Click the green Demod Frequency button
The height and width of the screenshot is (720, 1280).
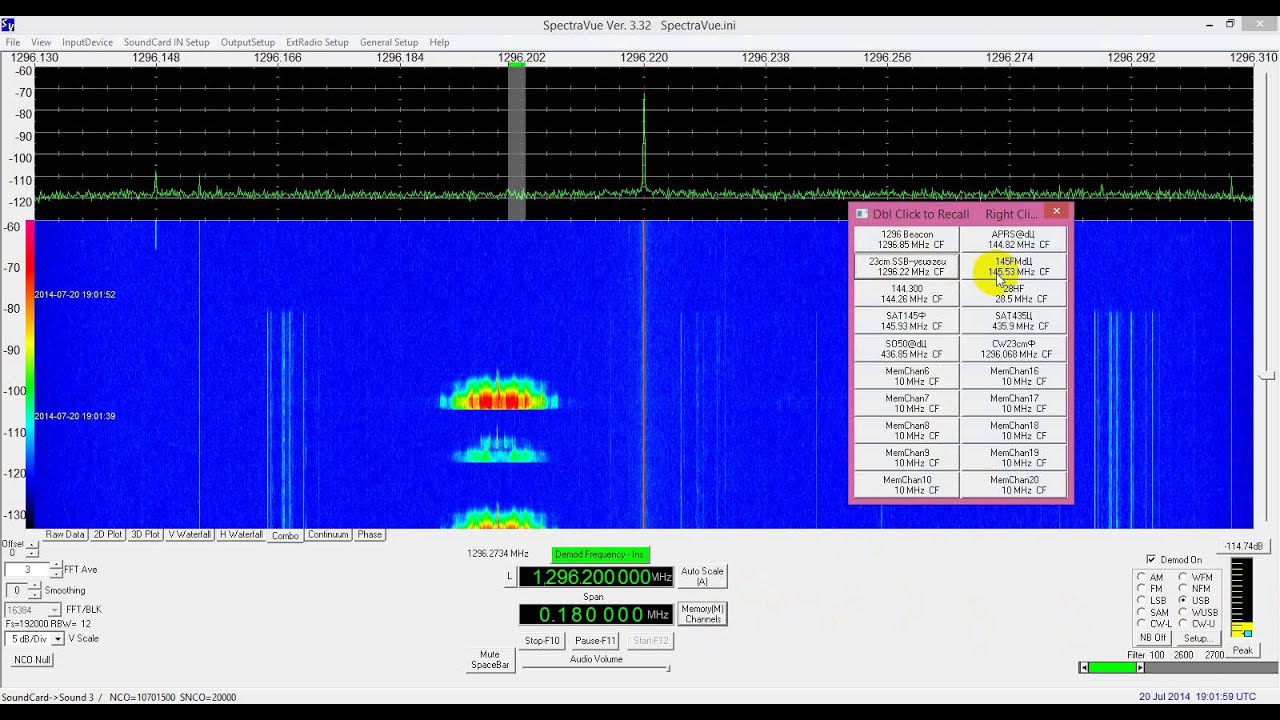600,554
